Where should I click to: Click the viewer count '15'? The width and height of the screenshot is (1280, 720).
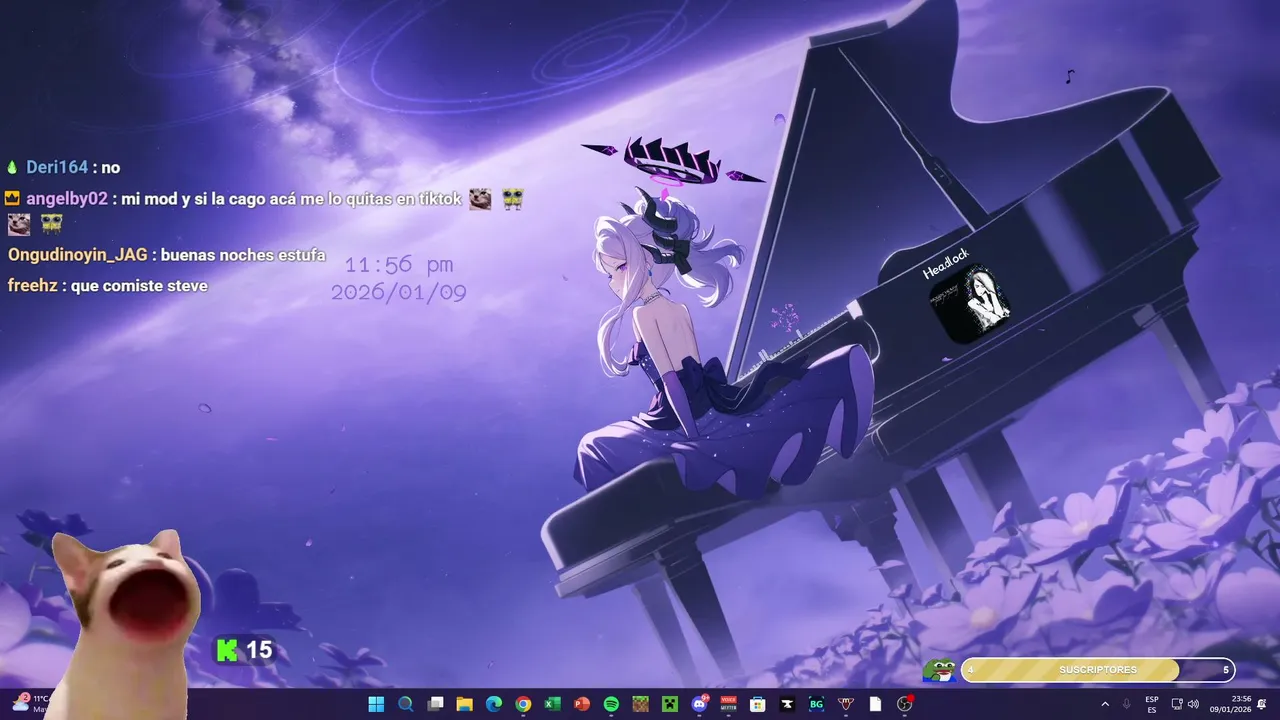click(259, 651)
